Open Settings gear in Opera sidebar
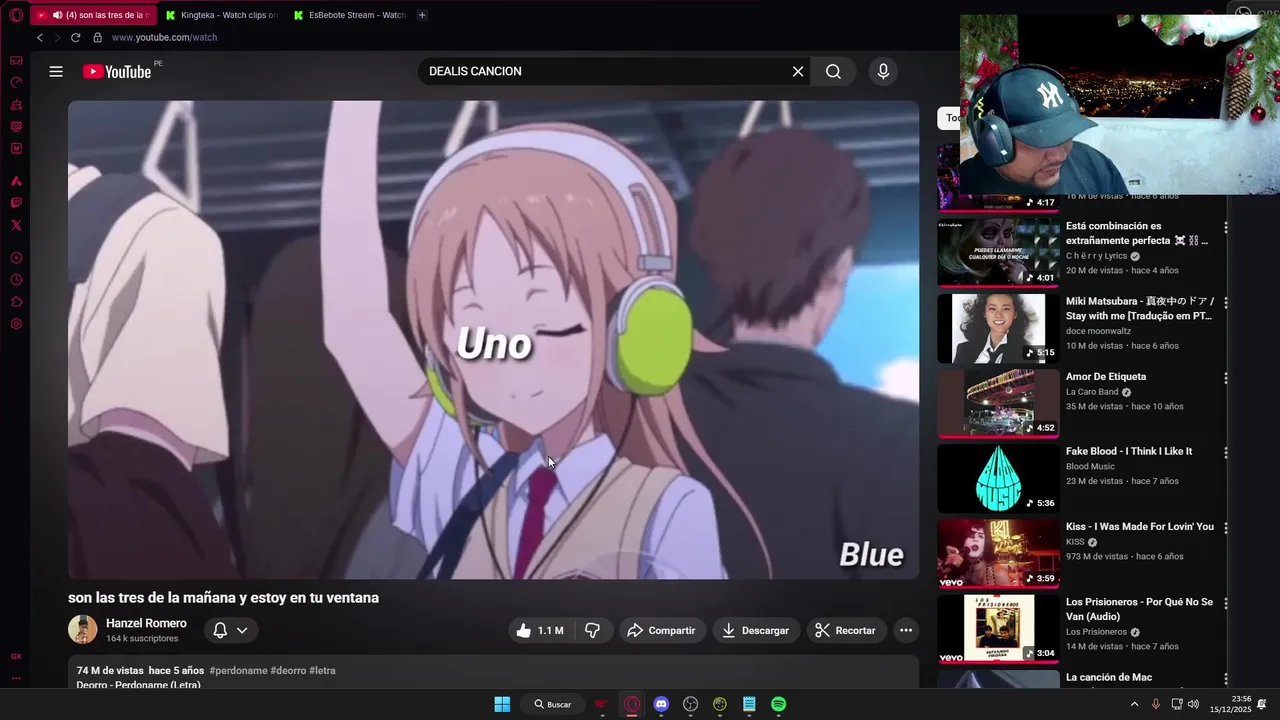The width and height of the screenshot is (1280, 720). pyautogui.click(x=16, y=324)
